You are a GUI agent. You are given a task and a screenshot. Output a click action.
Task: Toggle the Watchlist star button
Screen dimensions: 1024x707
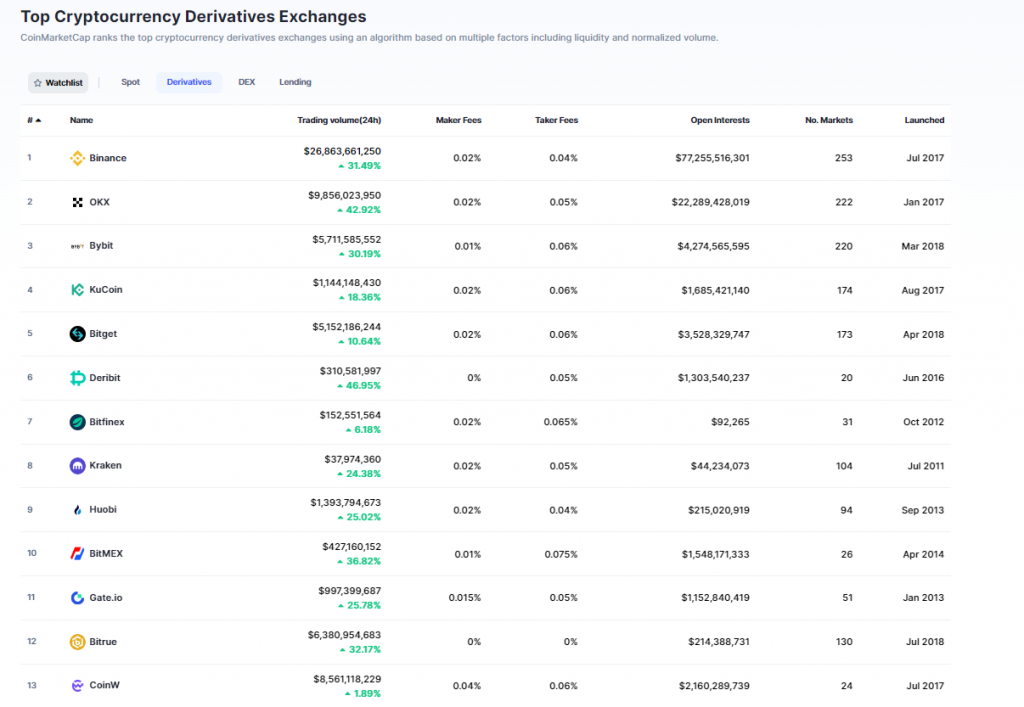58,83
